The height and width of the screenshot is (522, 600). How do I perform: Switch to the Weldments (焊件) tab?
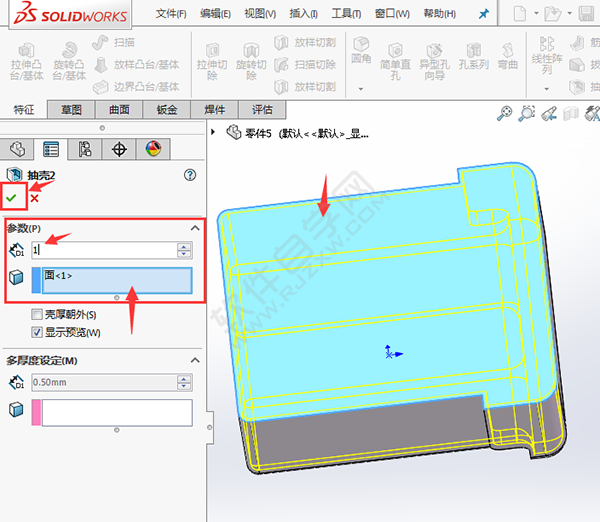click(x=215, y=110)
